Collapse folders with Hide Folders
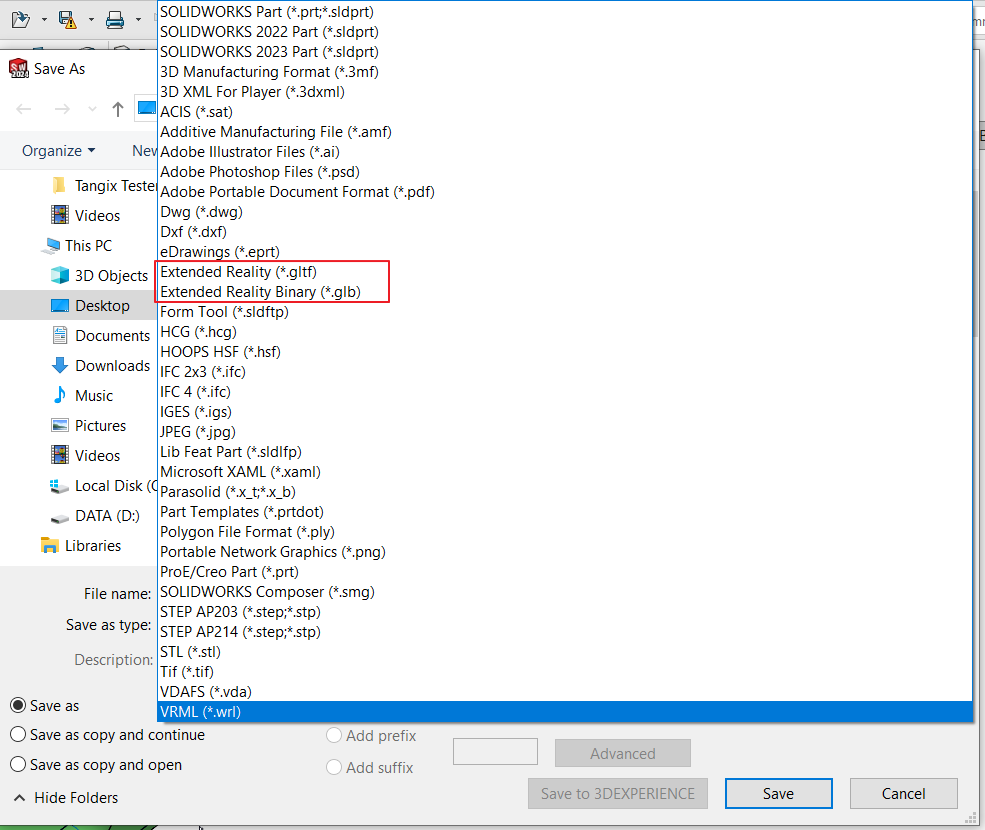 [x=65, y=797]
